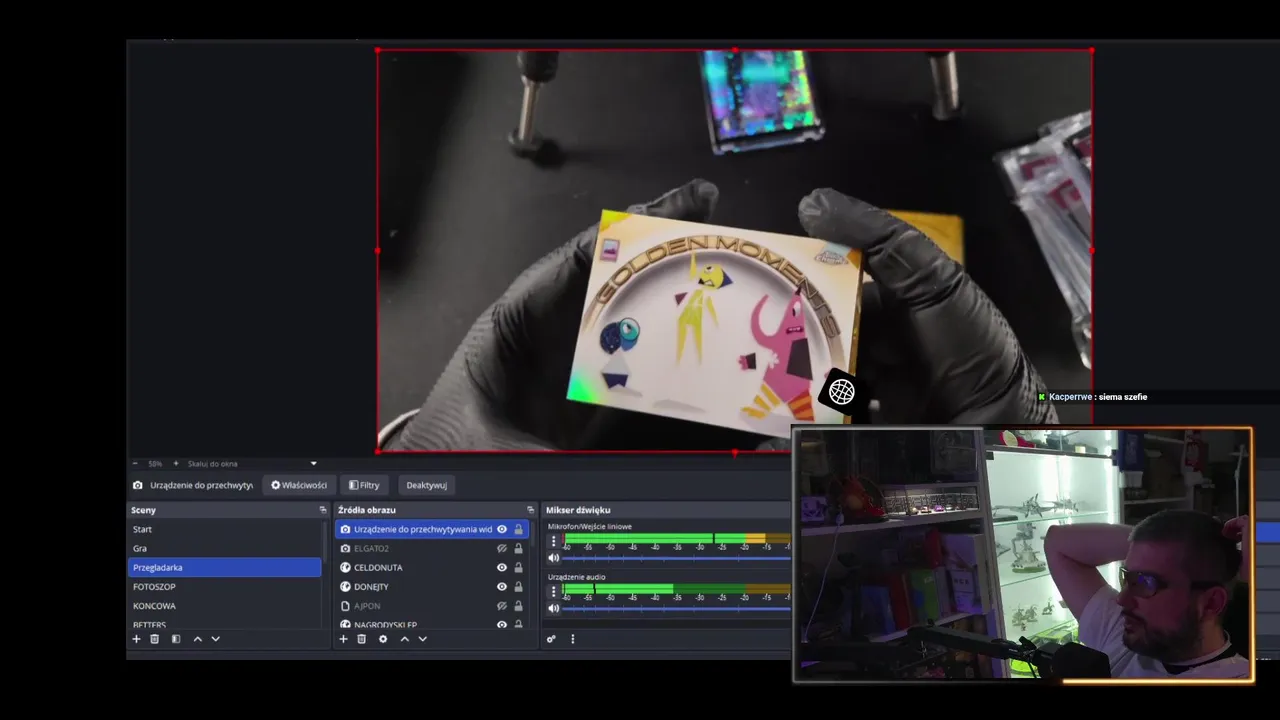Move the selected scene up
Image resolution: width=1280 pixels, height=720 pixels.
[x=198, y=639]
